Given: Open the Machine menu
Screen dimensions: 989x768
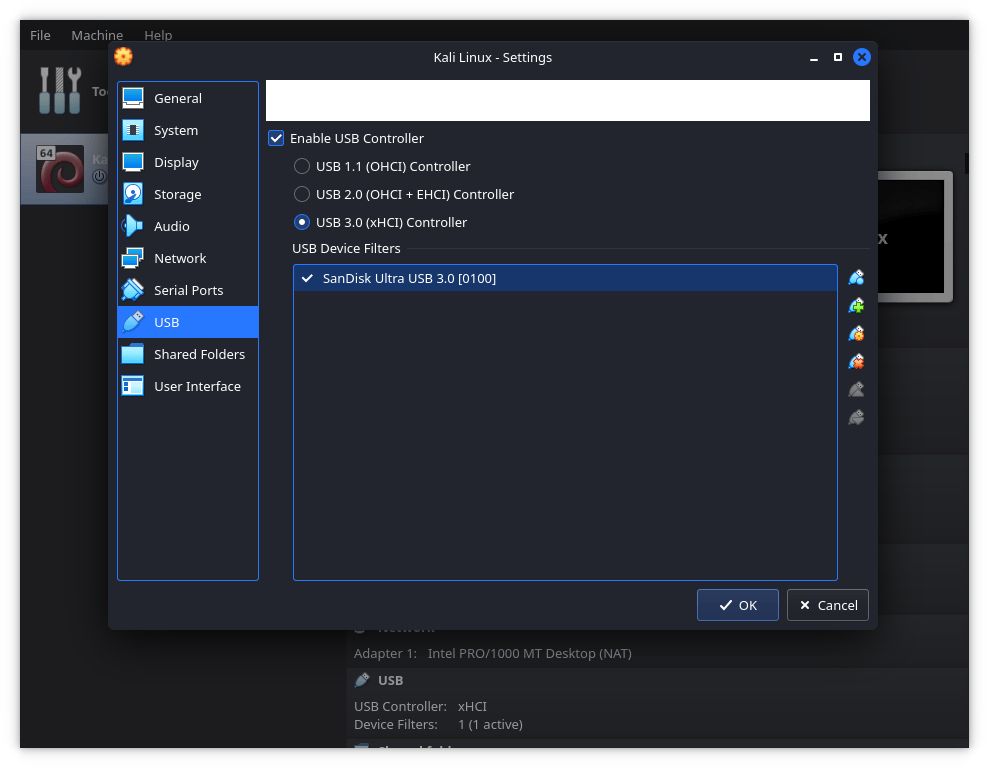Looking at the screenshot, I should 97,35.
